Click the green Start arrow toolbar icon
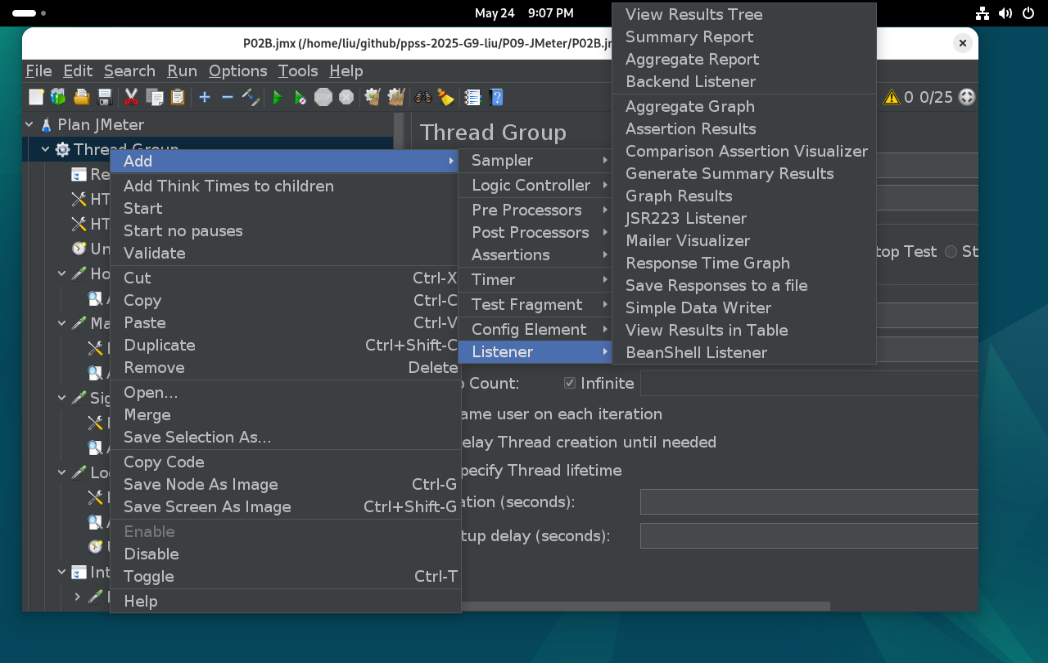The width and height of the screenshot is (1048, 663). [277, 98]
